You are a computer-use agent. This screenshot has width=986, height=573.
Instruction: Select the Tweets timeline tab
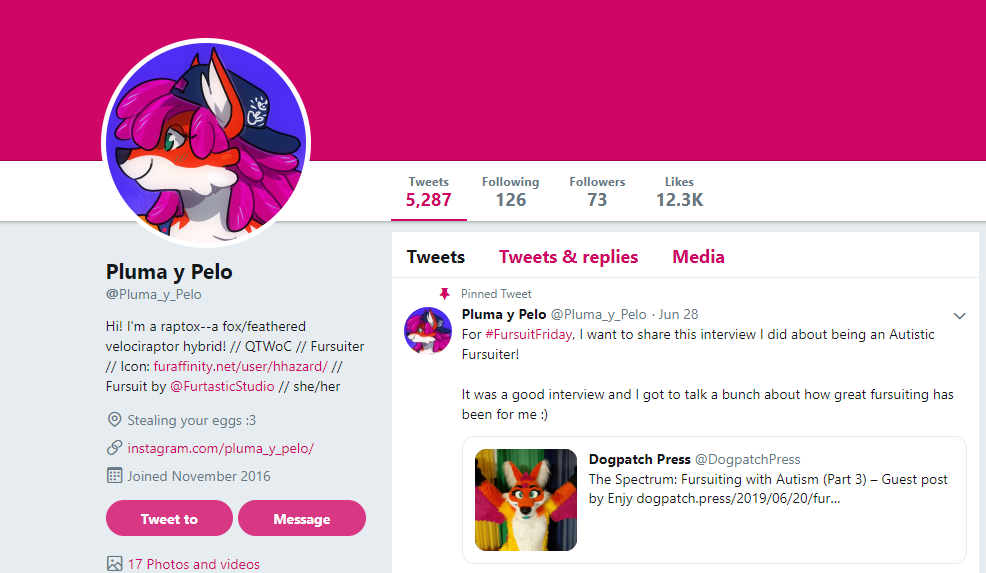pyautogui.click(x=436, y=257)
